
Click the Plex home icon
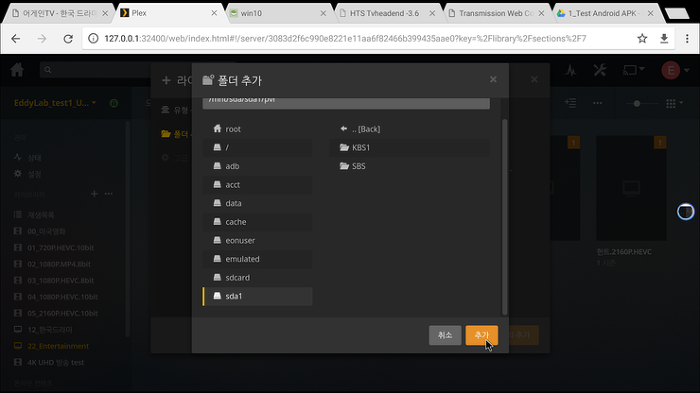pyautogui.click(x=17, y=70)
